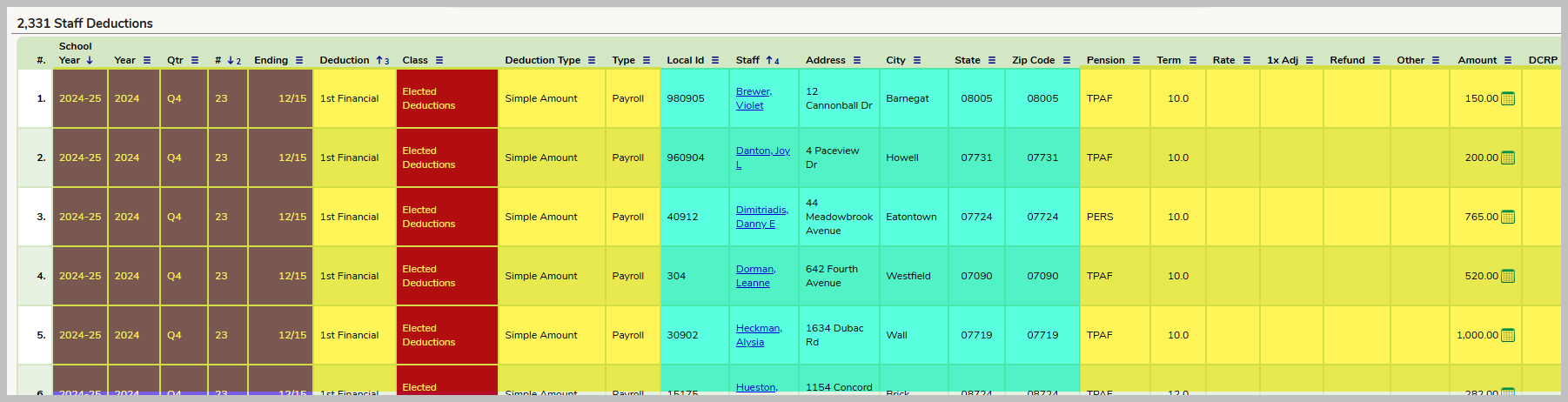This screenshot has height=402, width=1568.
Task: Click the Staff column ascending sort arrow
Action: coord(769,60)
